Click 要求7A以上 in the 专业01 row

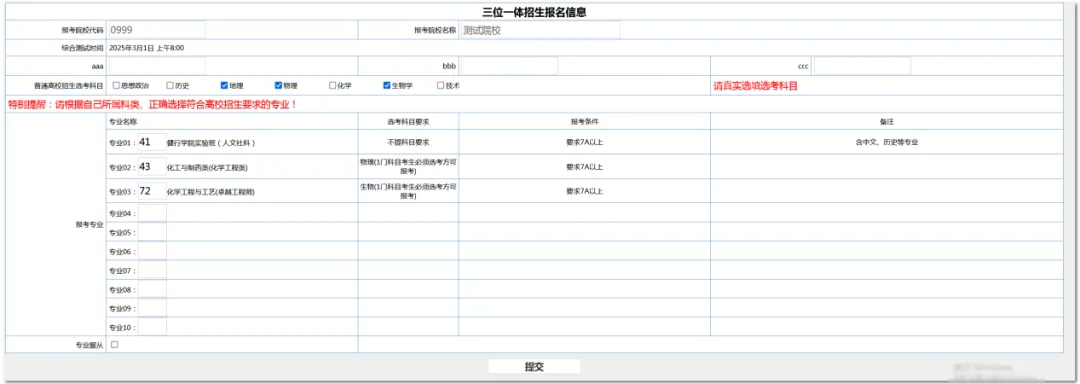[585, 142]
